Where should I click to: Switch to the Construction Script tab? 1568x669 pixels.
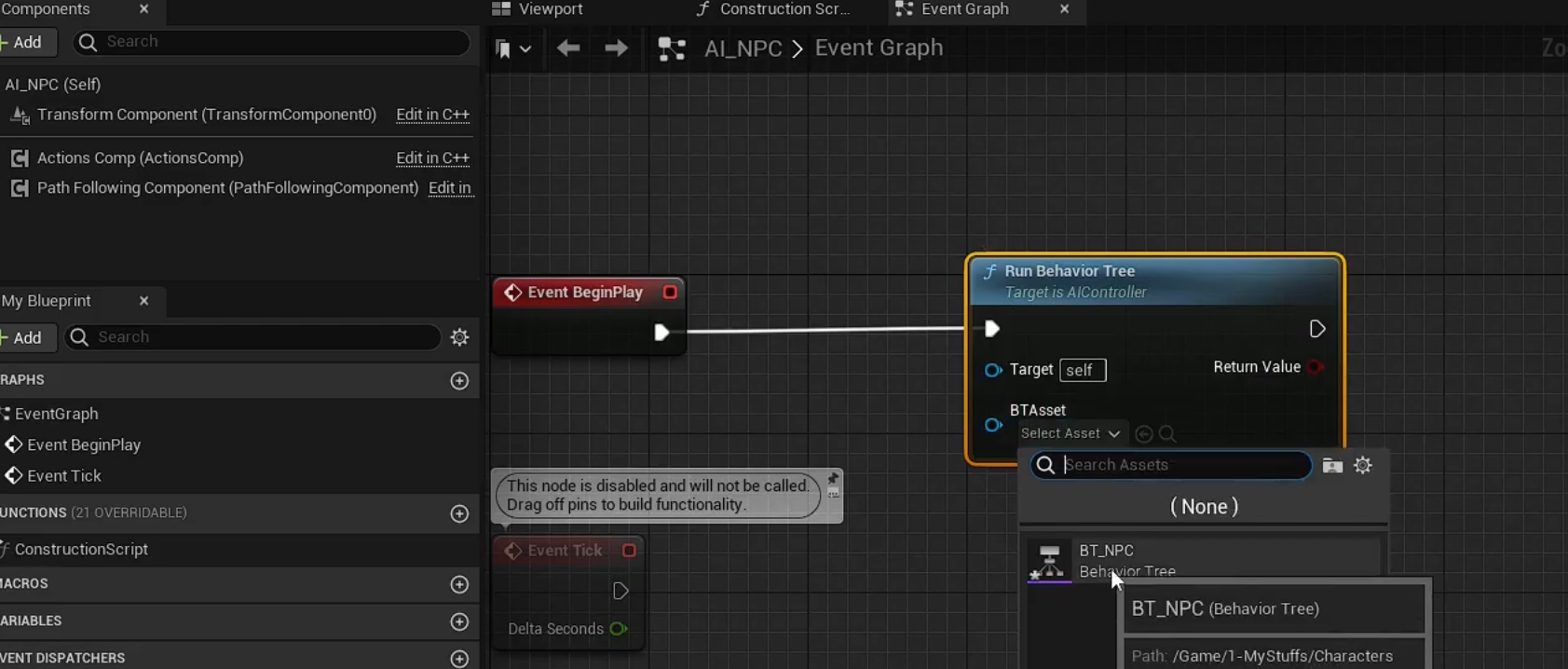[x=773, y=9]
